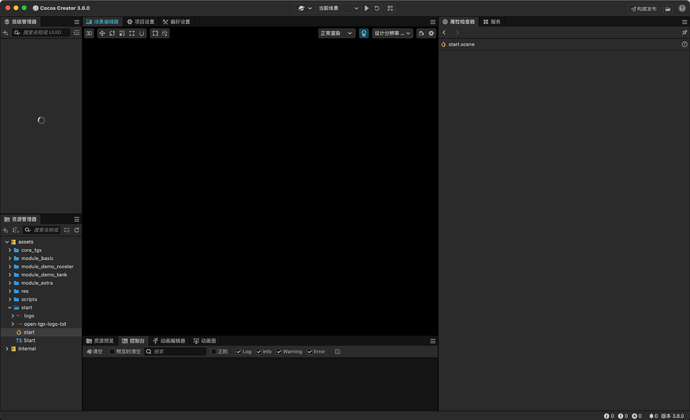This screenshot has width=690, height=420.
Task: Switch to the 服务 tab
Action: click(492, 22)
